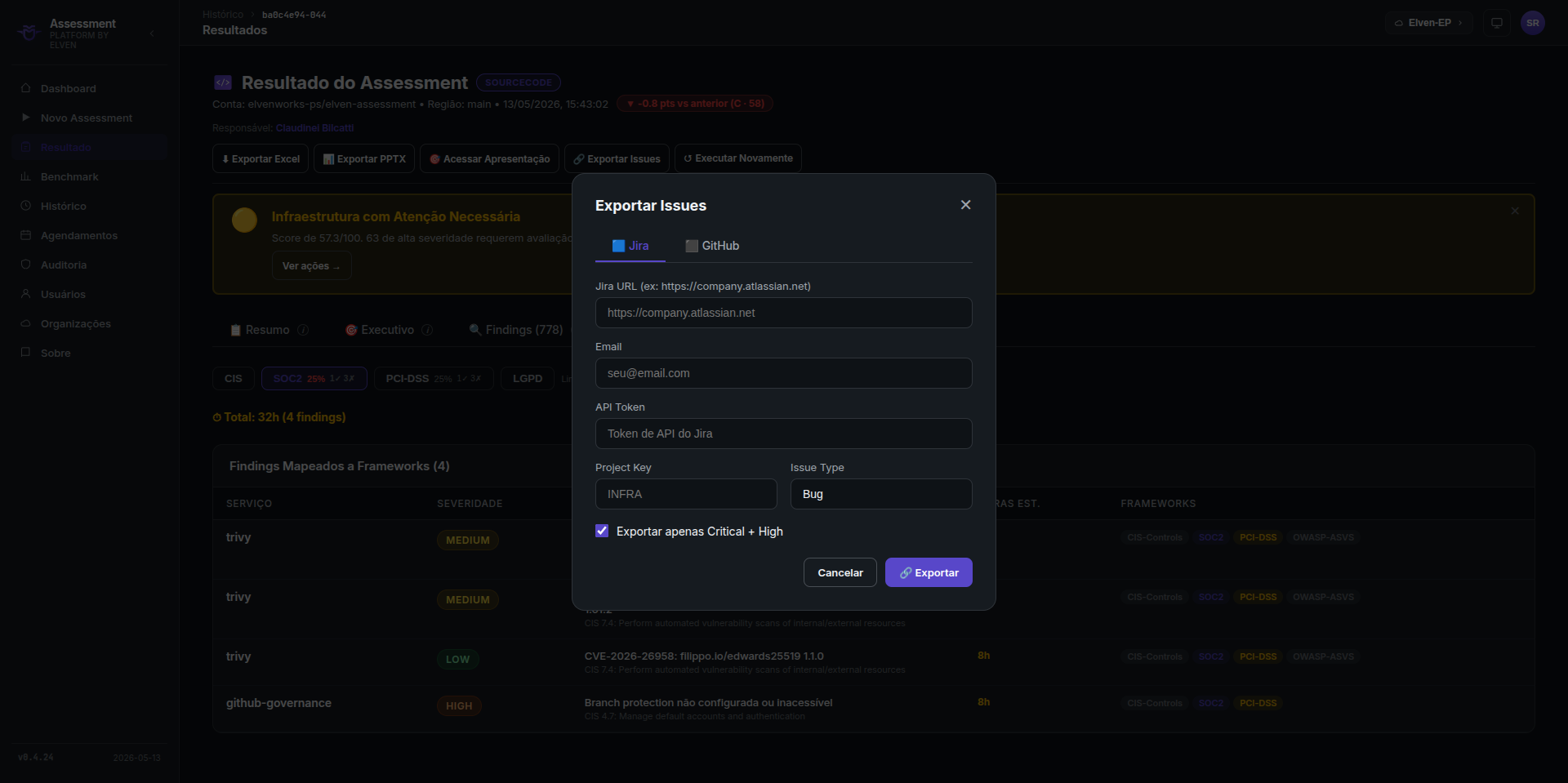The image size is (1568, 783).
Task: Focus the Jira URL input field
Action: (x=784, y=313)
